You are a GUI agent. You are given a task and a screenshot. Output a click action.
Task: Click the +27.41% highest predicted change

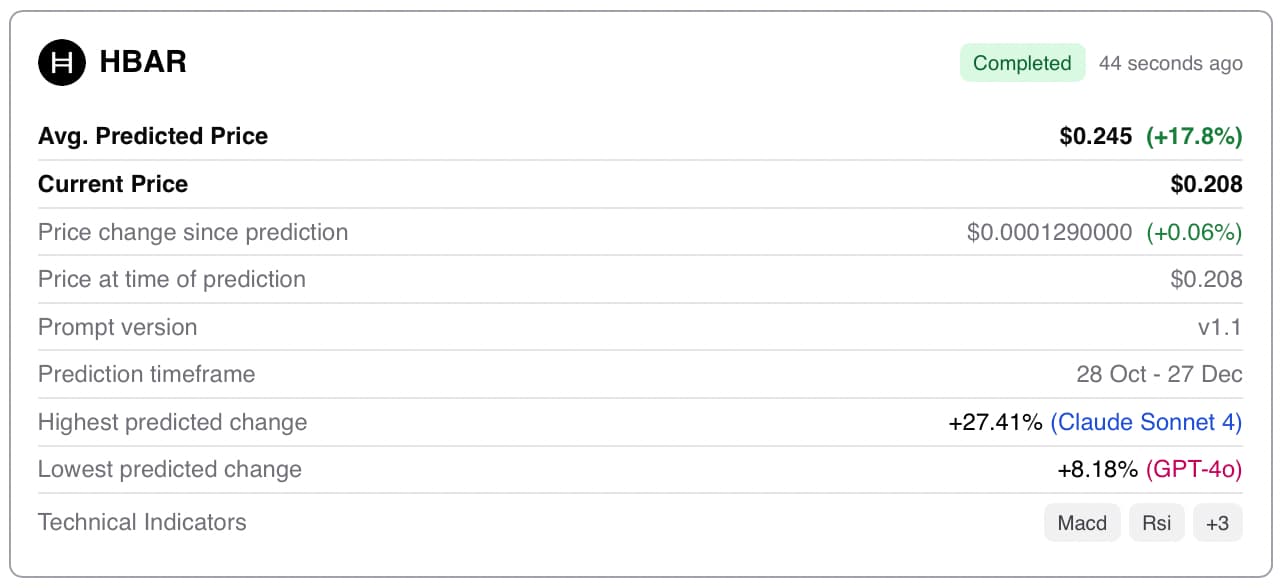(995, 422)
